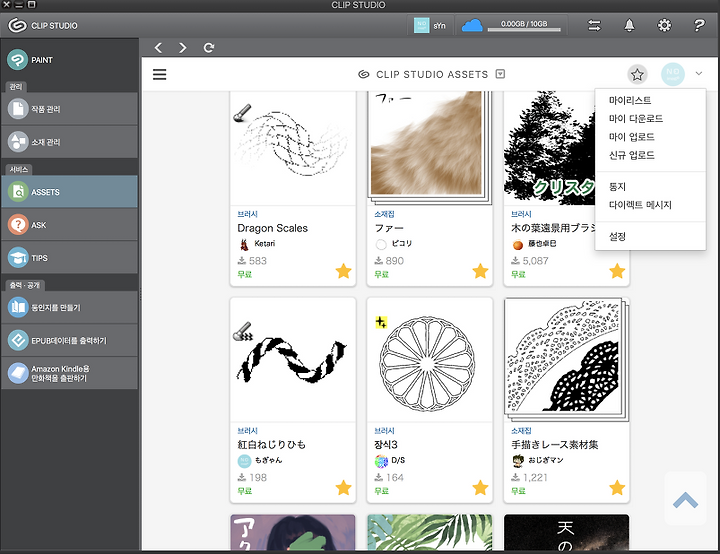Screen dimensions: 720x554
Task: Open the 장식3 asset title
Action: (x=386, y=445)
